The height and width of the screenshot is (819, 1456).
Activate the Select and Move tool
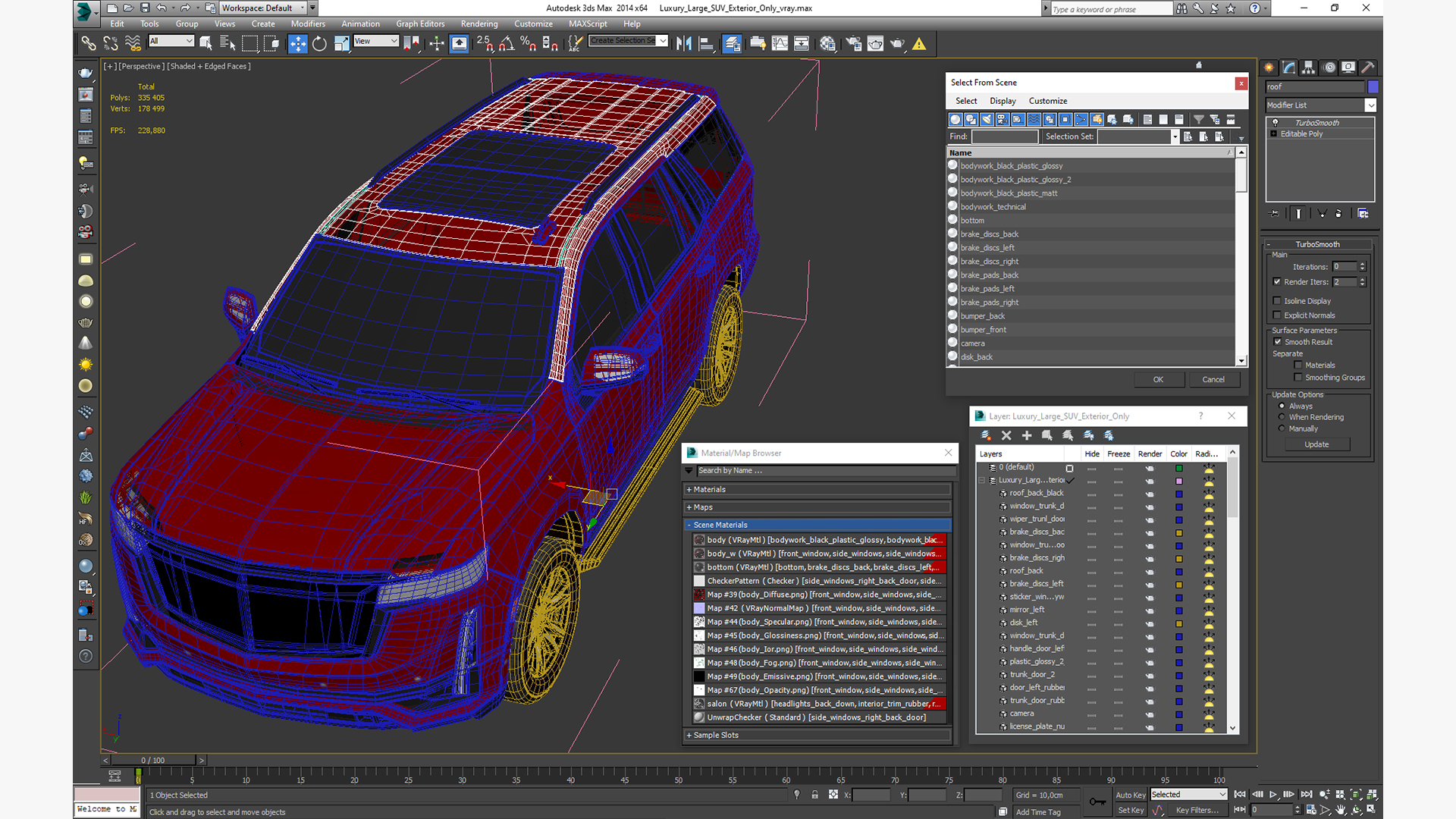(x=297, y=44)
